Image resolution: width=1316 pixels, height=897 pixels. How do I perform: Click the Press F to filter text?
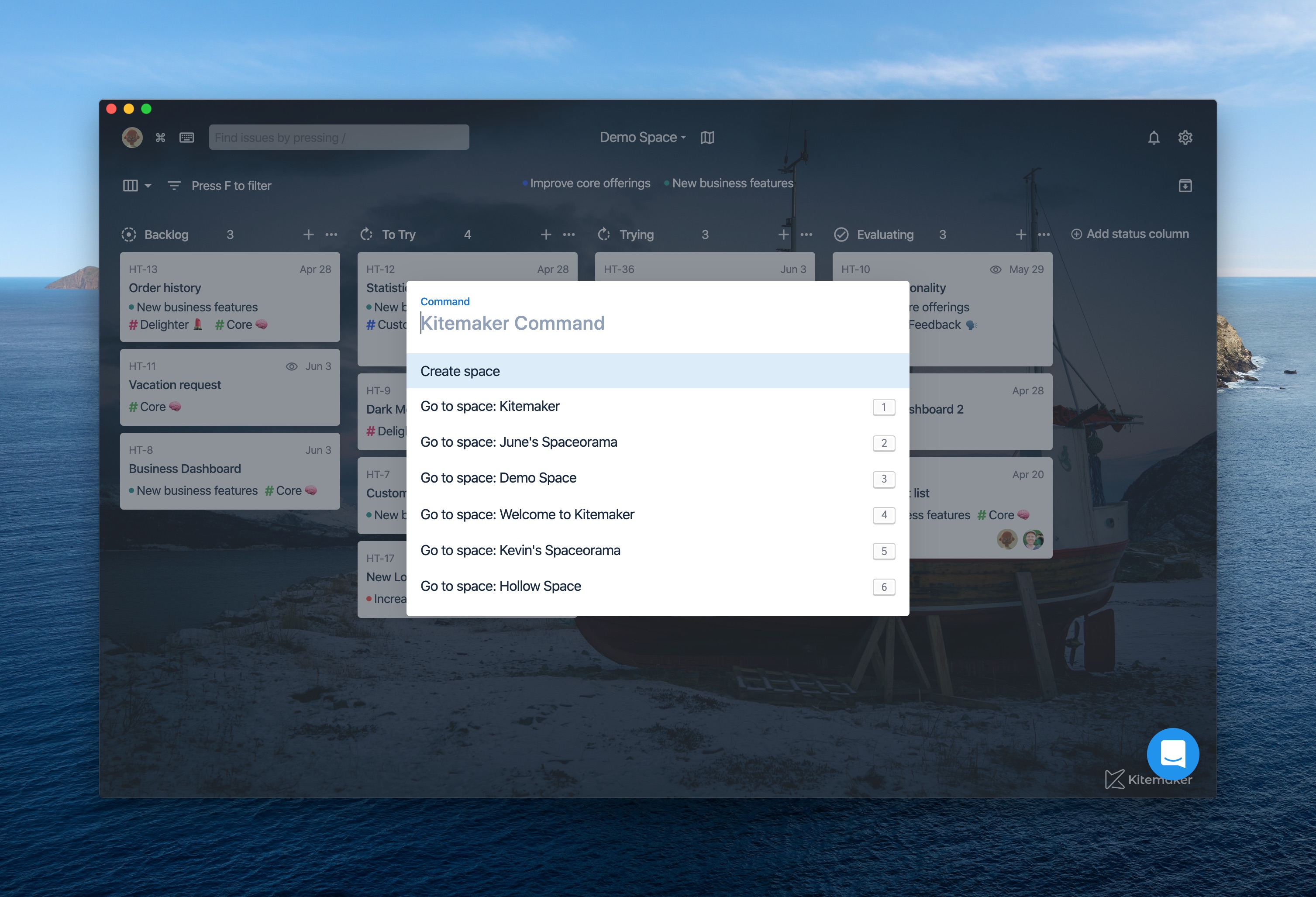[x=231, y=186]
